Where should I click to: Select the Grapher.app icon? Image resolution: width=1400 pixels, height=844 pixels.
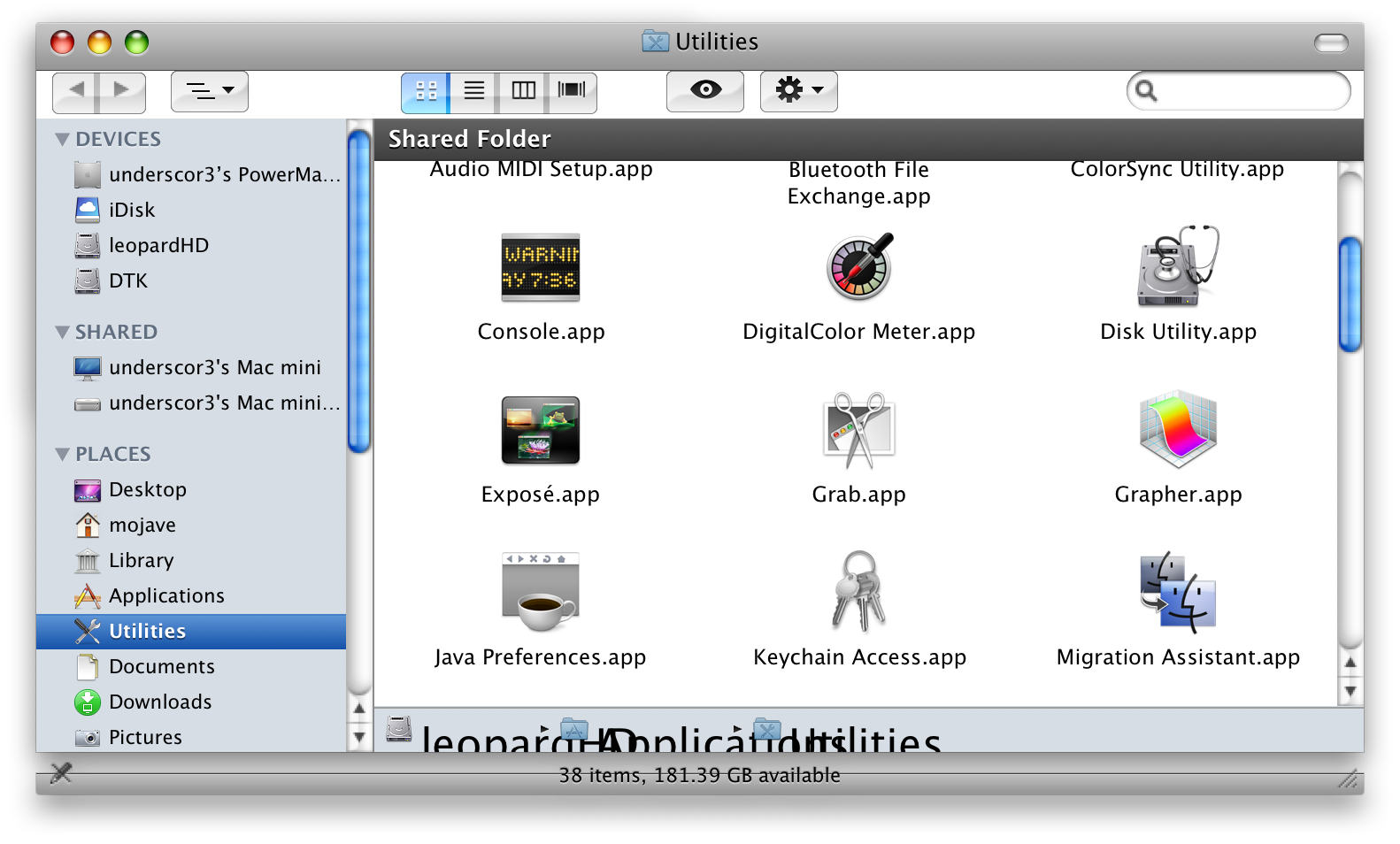coord(1178,429)
